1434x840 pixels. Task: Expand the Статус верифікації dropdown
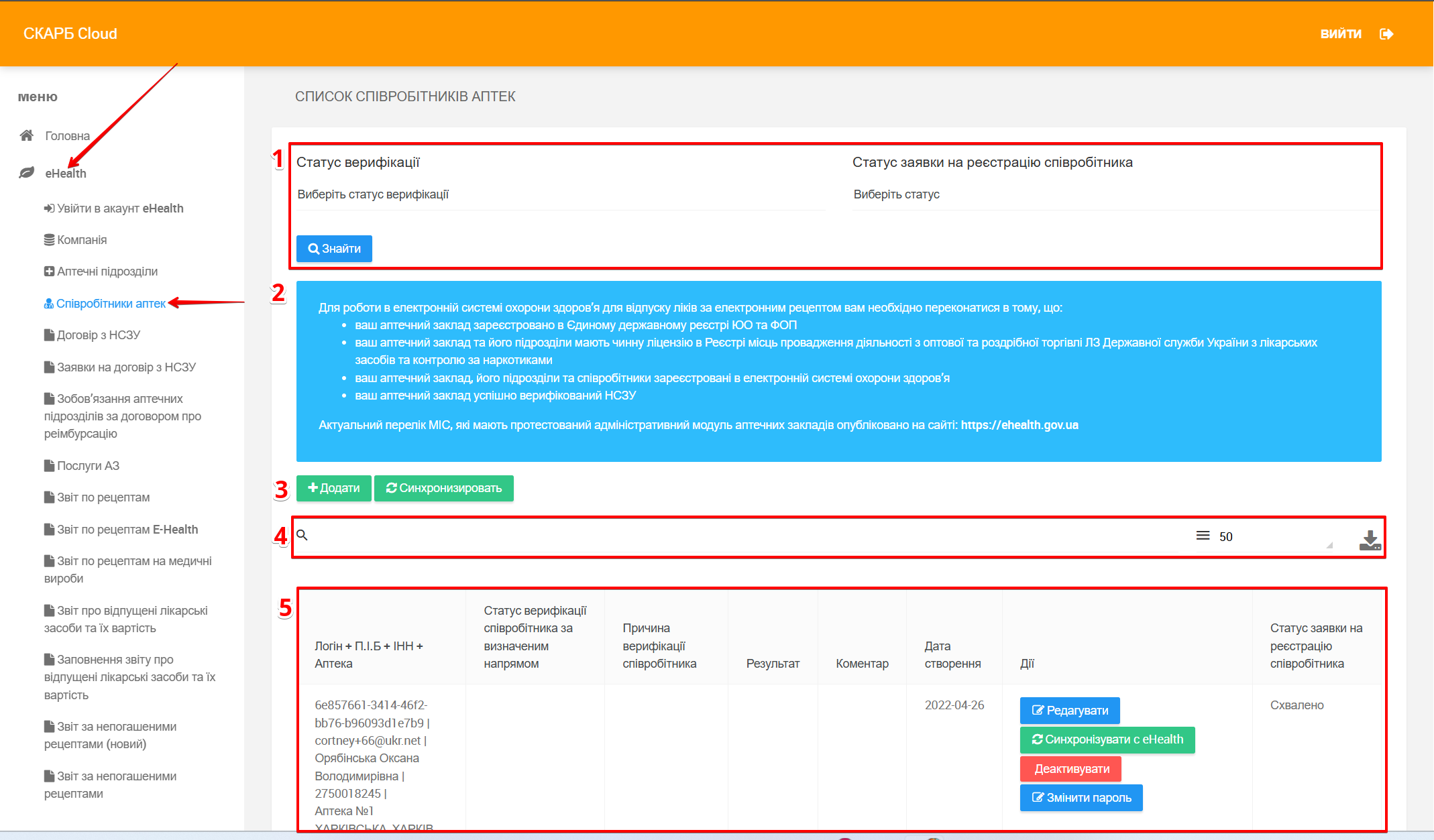tap(560, 194)
